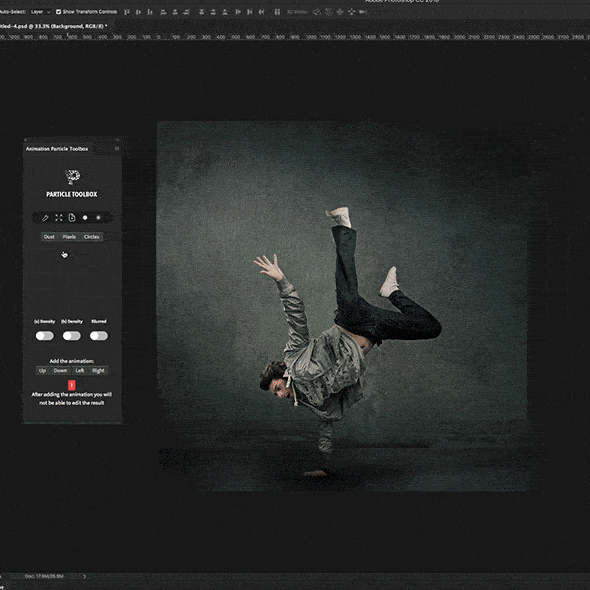590x590 pixels.
Task: Select the 3D Rotate mode icon
Action: [317, 12]
